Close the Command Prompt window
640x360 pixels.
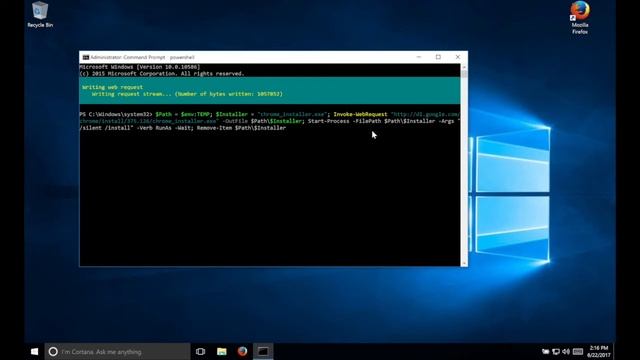458,57
